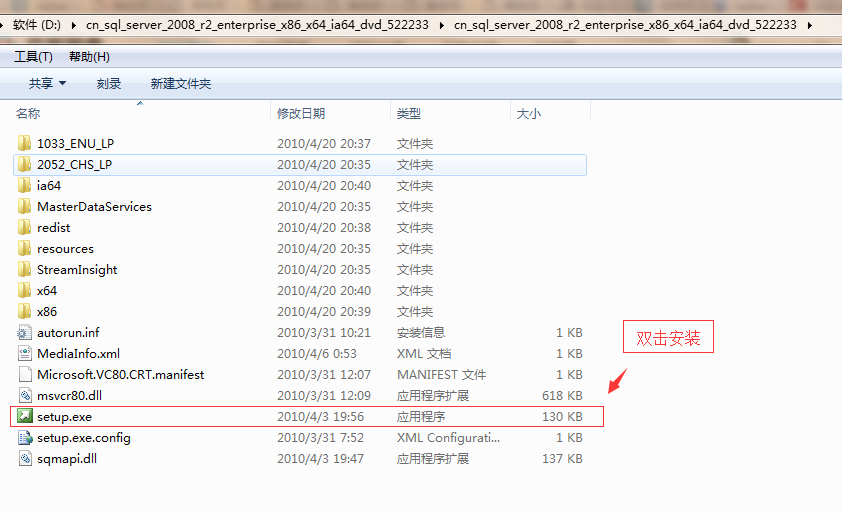Select the 1033_ENU_LP folder icon
The image size is (842, 513).
(x=24, y=143)
